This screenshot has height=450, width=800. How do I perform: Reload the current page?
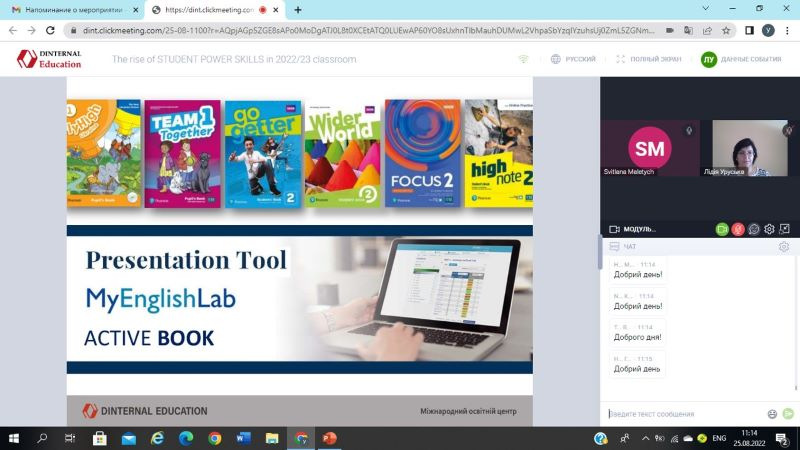50,31
